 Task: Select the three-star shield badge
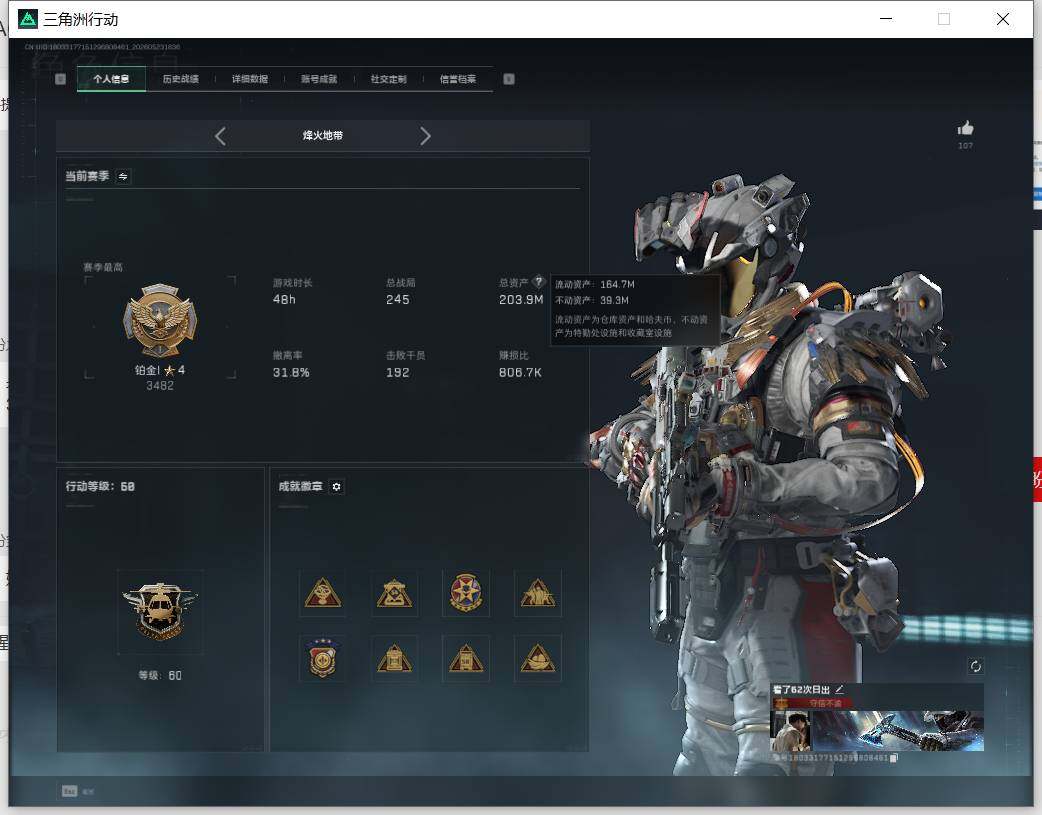323,658
